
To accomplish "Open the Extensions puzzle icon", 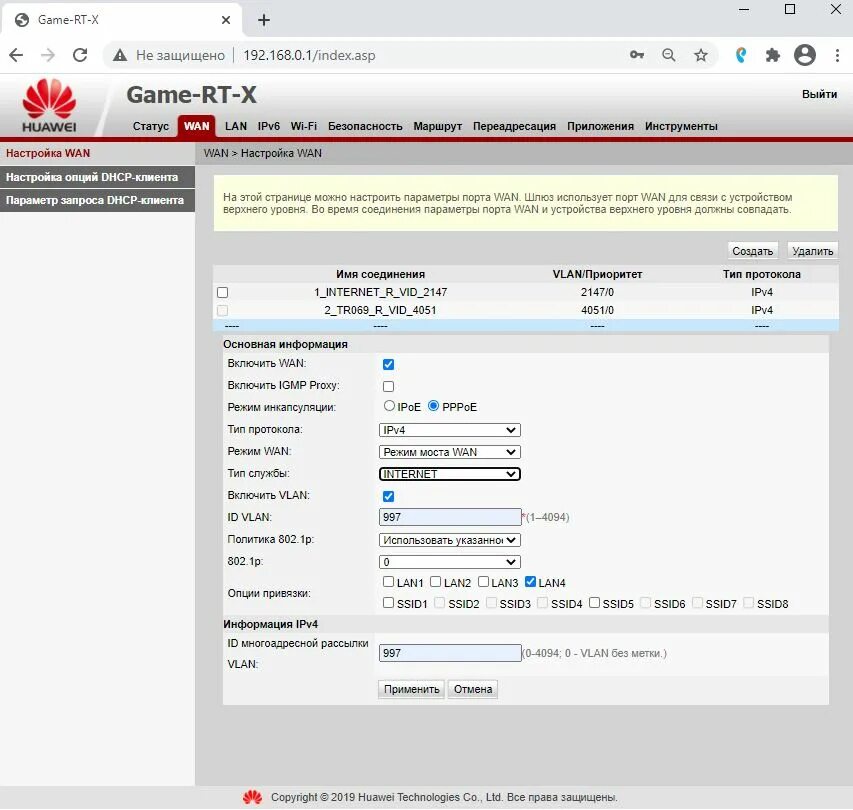I will pyautogui.click(x=772, y=55).
